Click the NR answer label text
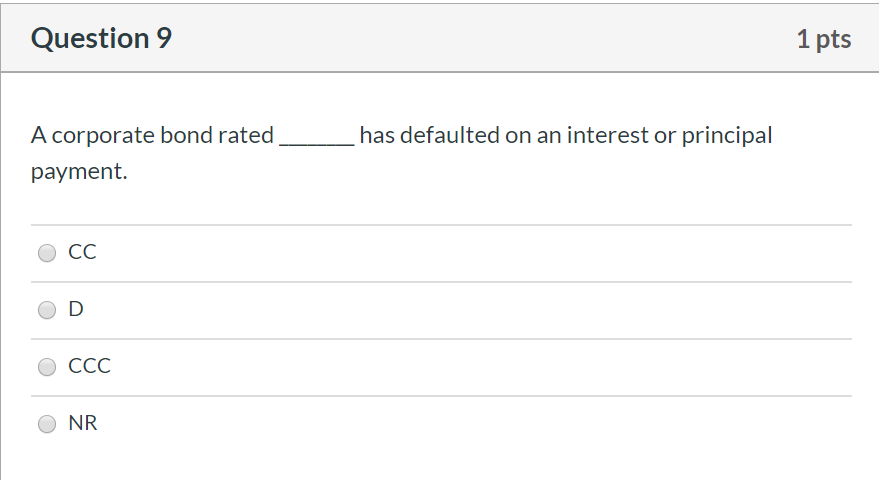The width and height of the screenshot is (879, 480). pos(83,424)
